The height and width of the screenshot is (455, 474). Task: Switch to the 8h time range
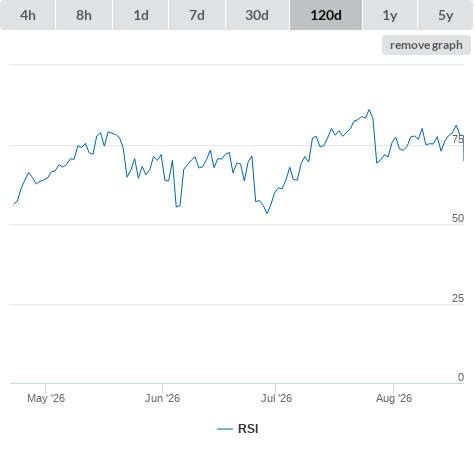(x=84, y=15)
